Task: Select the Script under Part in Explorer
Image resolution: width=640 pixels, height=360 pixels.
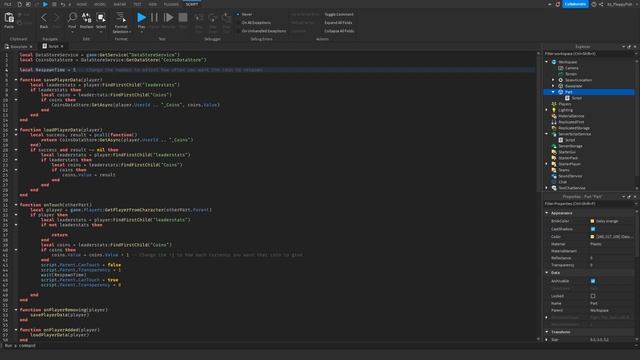Action: coord(576,98)
